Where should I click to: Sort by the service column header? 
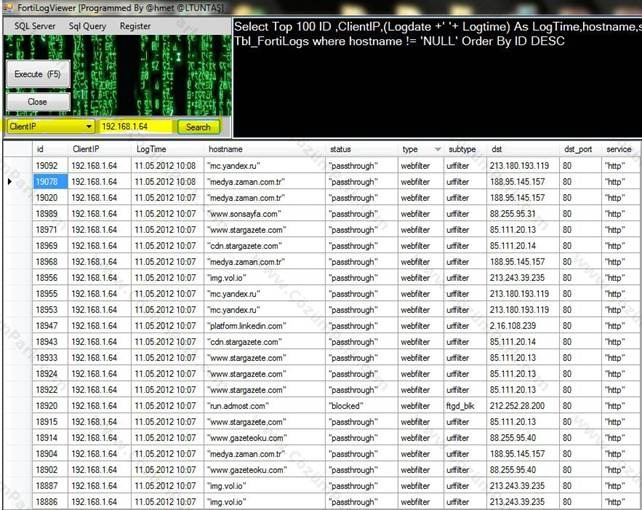click(619, 149)
